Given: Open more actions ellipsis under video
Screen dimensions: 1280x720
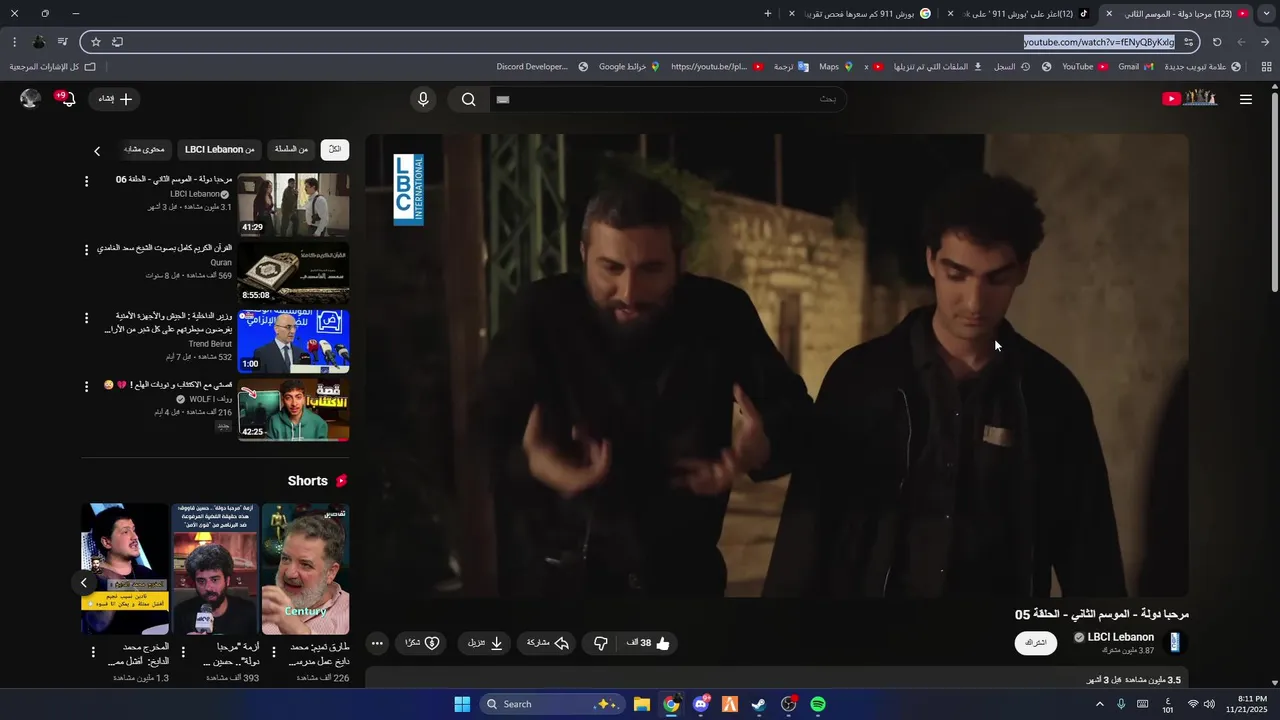Looking at the screenshot, I should point(376,643).
